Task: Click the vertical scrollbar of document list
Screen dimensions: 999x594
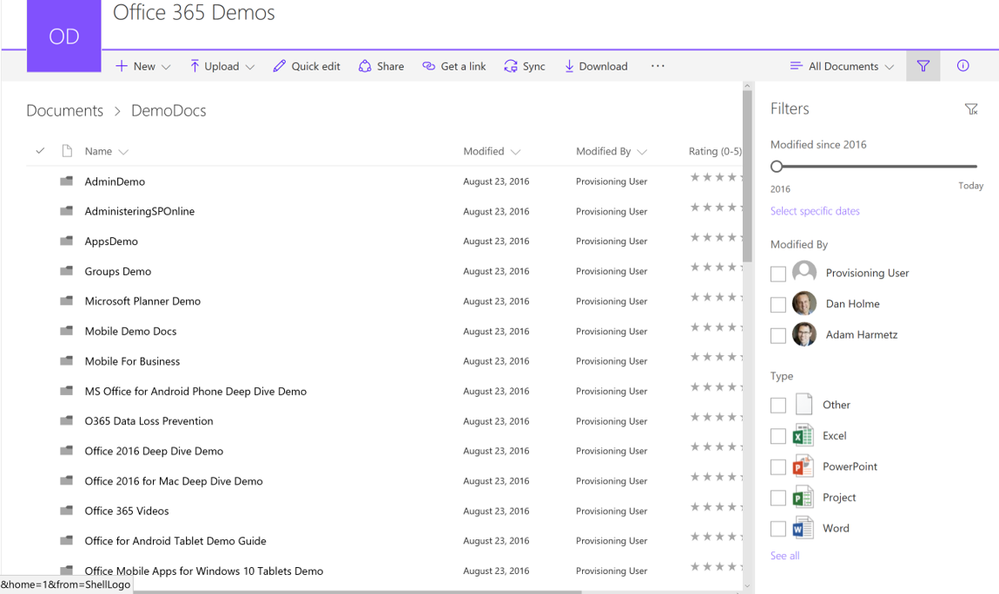Action: tap(747, 175)
